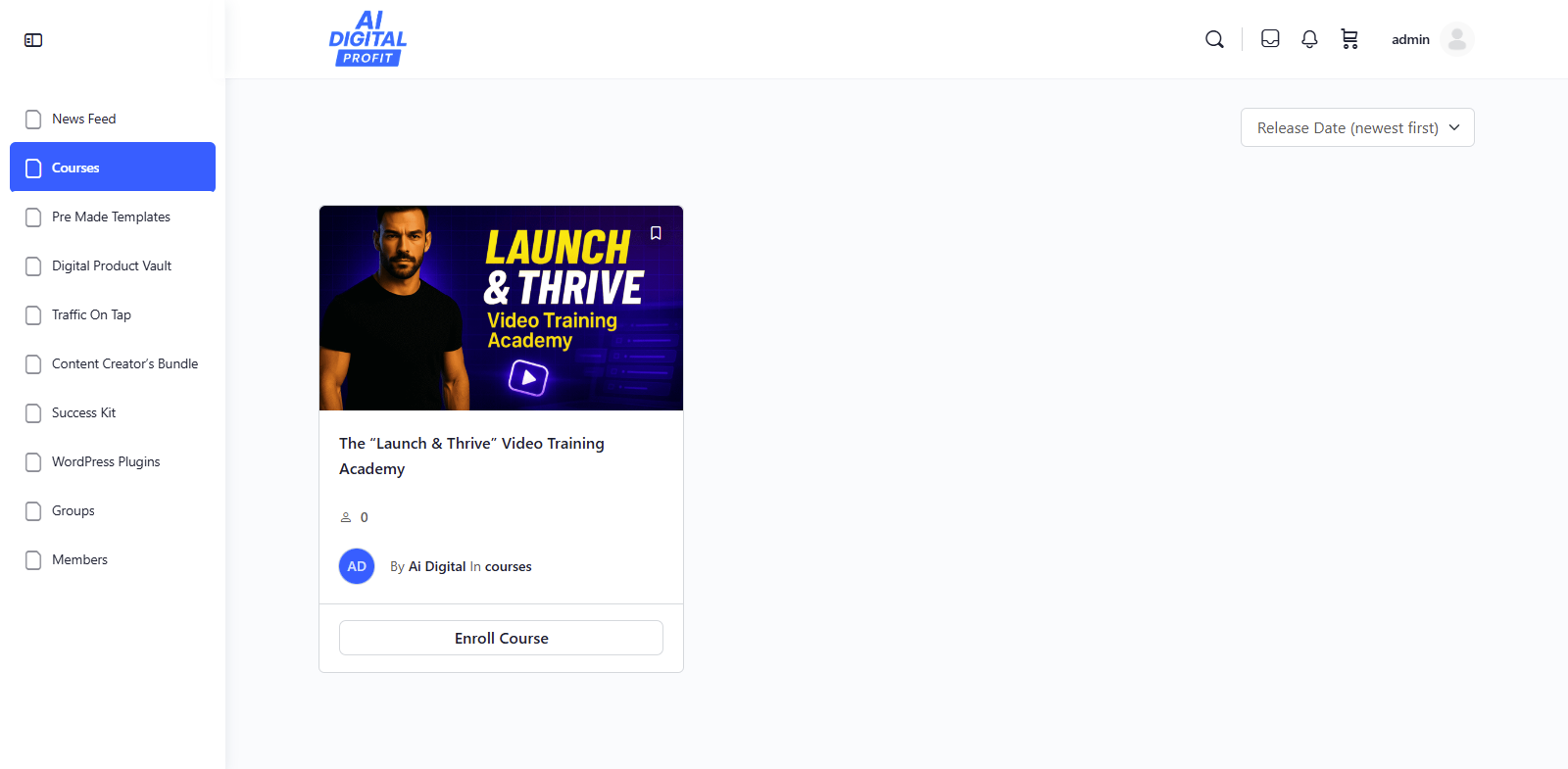Expand the admin account menu

click(x=1410, y=39)
